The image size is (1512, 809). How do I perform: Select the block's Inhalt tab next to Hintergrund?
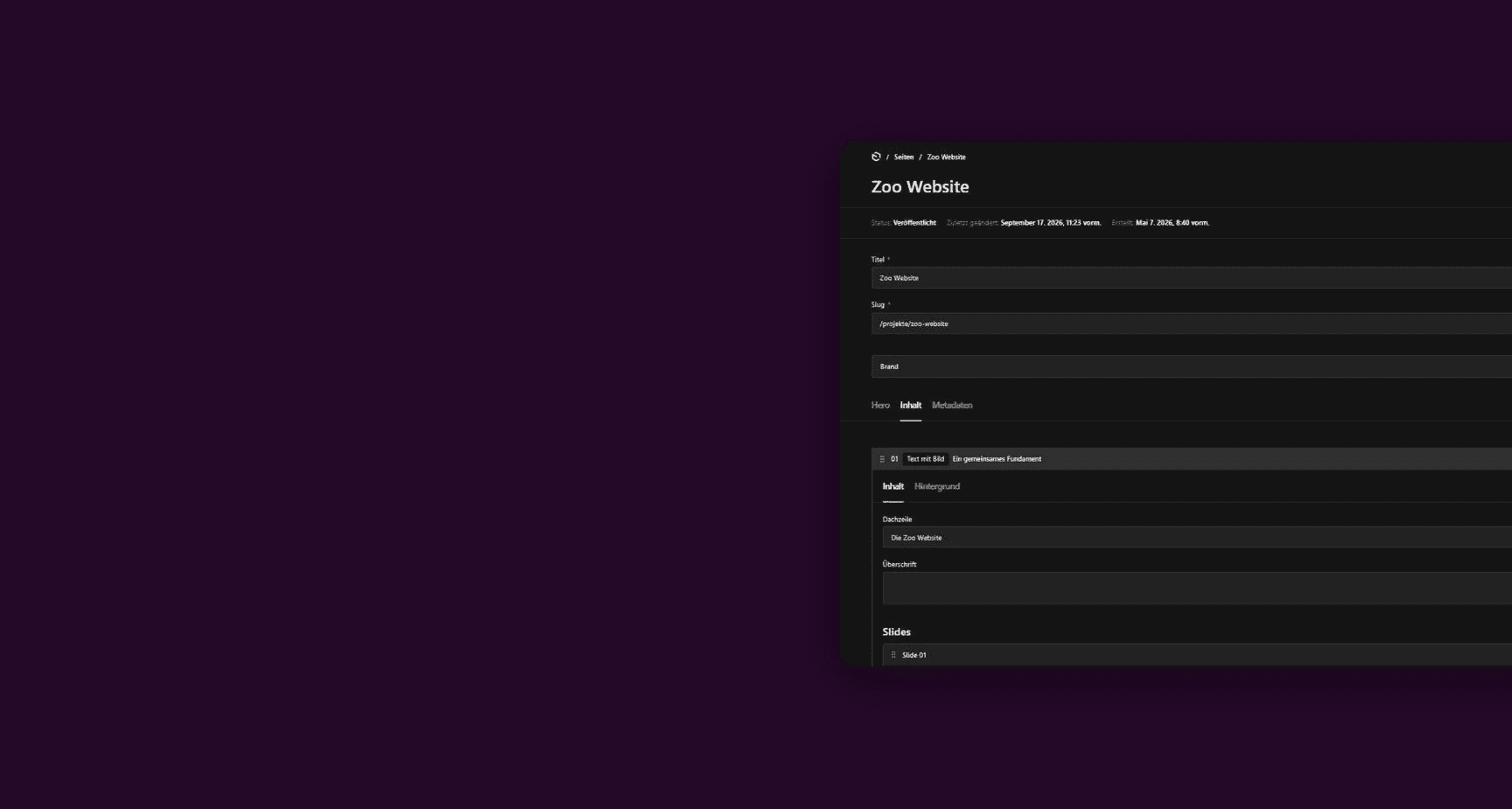point(892,486)
